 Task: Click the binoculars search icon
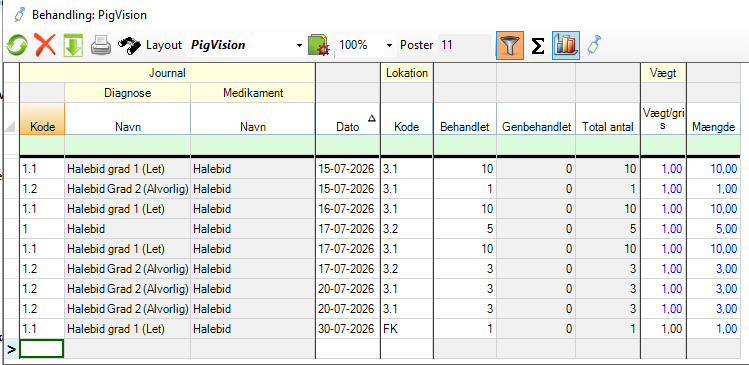click(x=129, y=45)
